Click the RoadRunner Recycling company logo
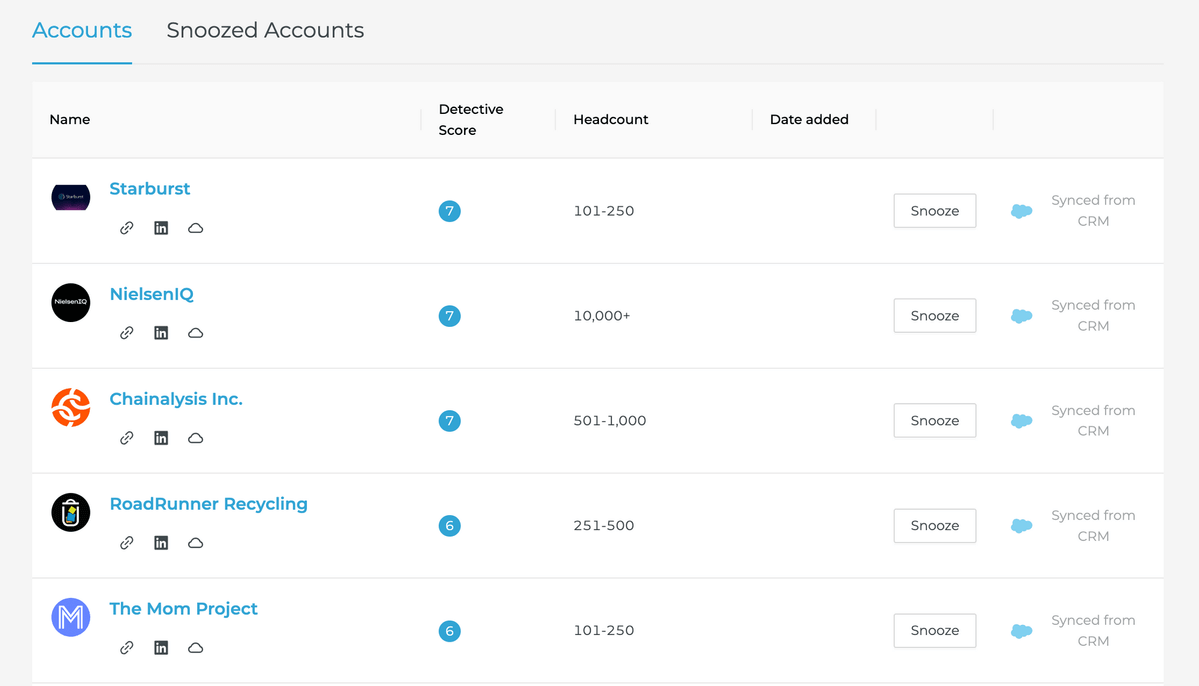This screenshot has width=1199, height=686. [x=70, y=512]
